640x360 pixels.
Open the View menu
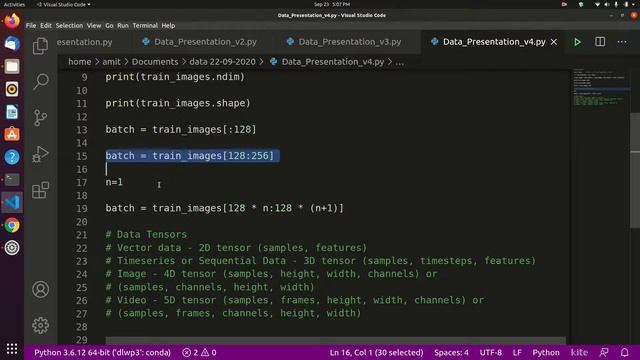[94, 25]
